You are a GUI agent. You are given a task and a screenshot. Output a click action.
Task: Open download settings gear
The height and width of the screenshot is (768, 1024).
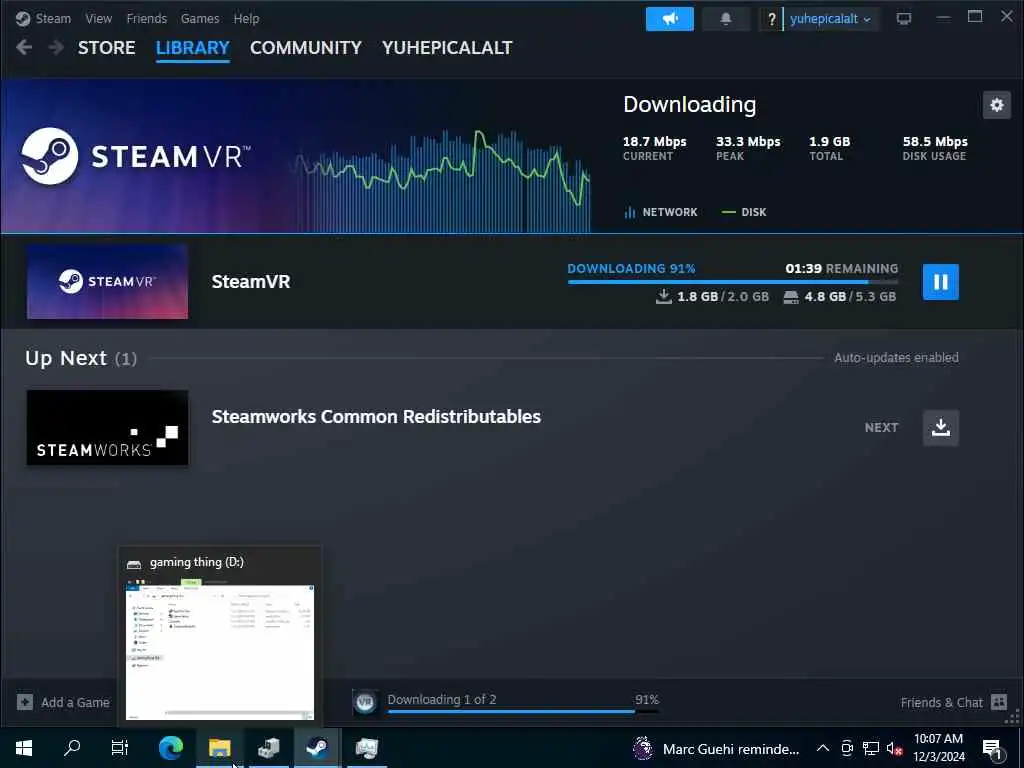pos(997,104)
